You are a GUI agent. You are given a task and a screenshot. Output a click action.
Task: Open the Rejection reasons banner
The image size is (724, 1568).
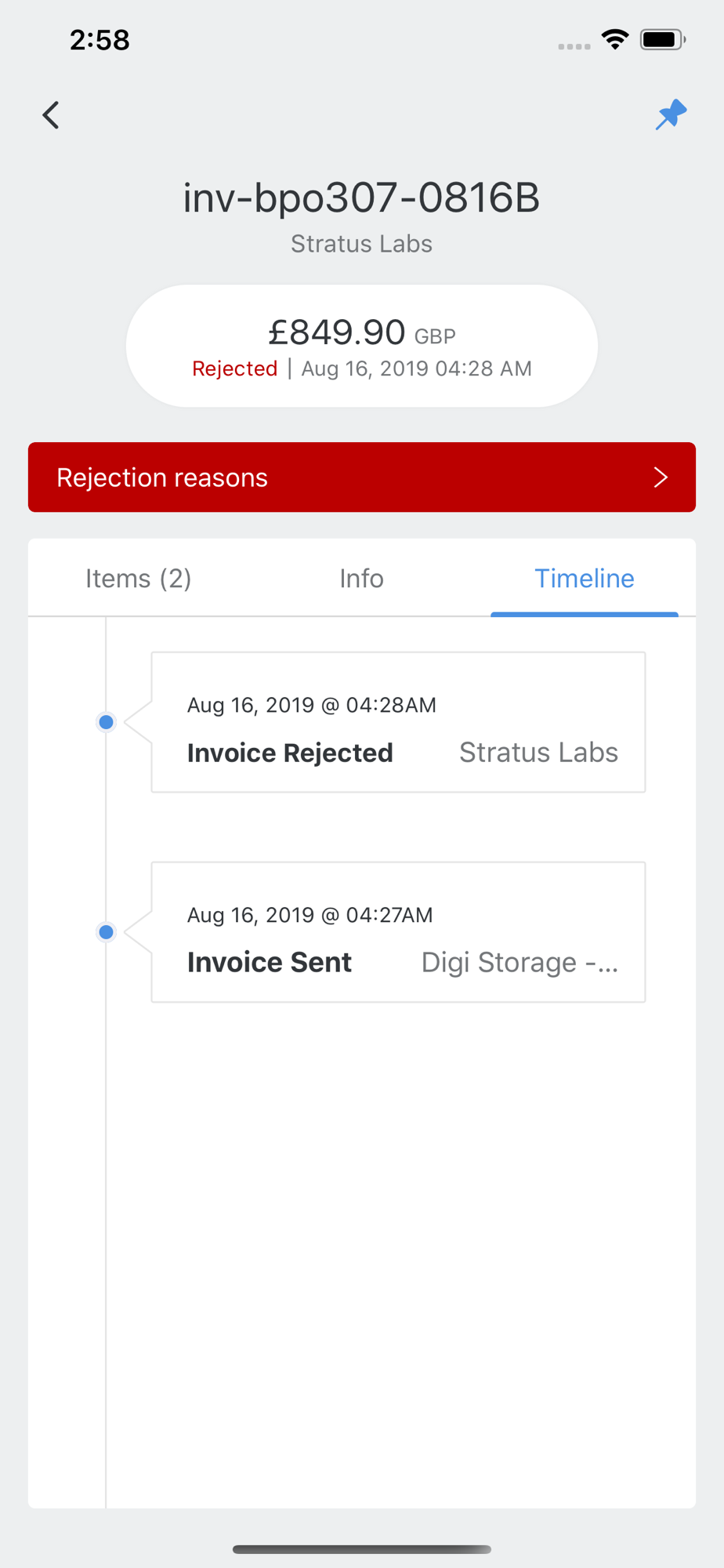362,477
